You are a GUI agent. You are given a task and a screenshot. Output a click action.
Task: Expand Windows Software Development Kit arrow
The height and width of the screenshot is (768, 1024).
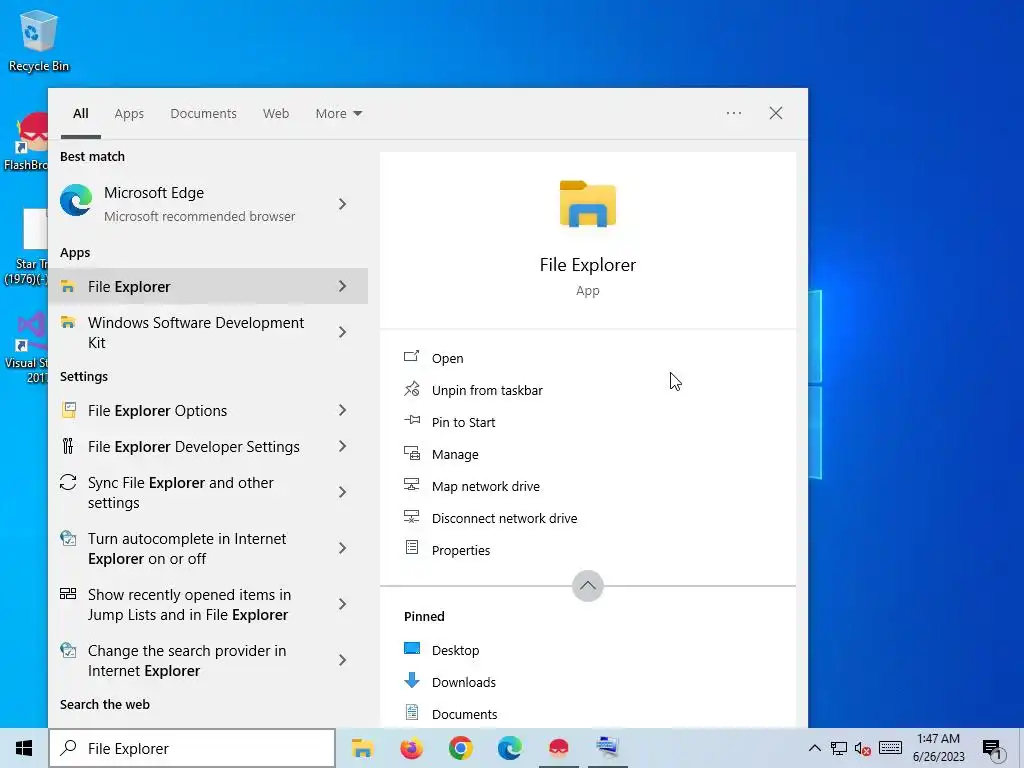click(x=342, y=332)
